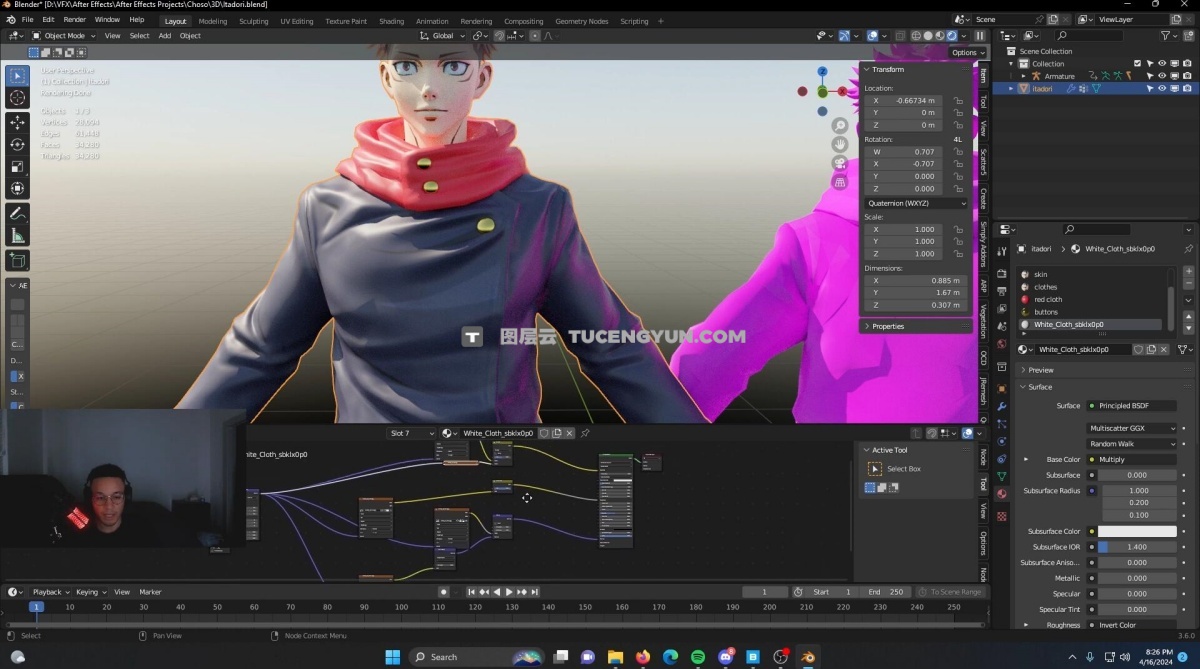This screenshot has width=1200, height=669.
Task: Switch to the Sculpting workspace tab
Action: 254,21
